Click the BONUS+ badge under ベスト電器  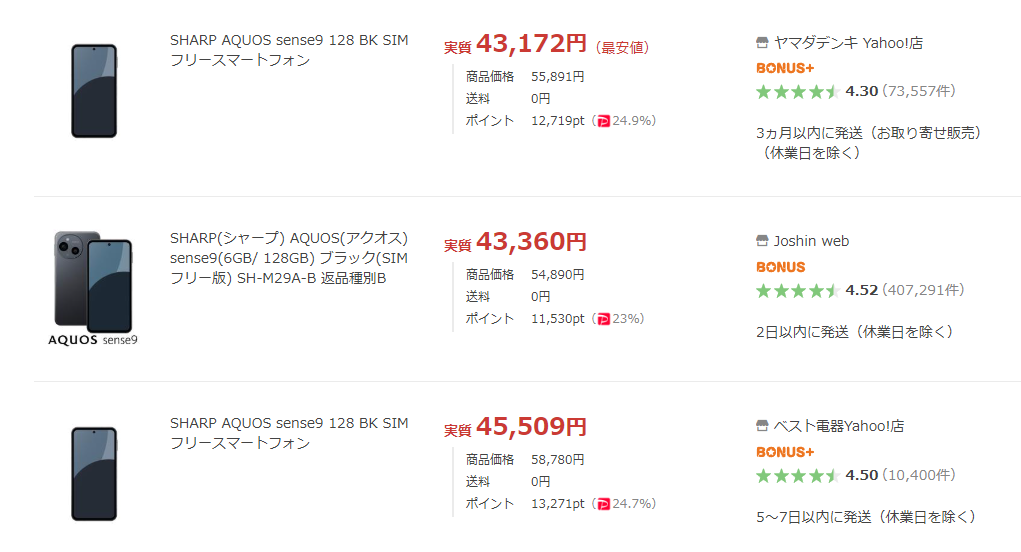(785, 452)
